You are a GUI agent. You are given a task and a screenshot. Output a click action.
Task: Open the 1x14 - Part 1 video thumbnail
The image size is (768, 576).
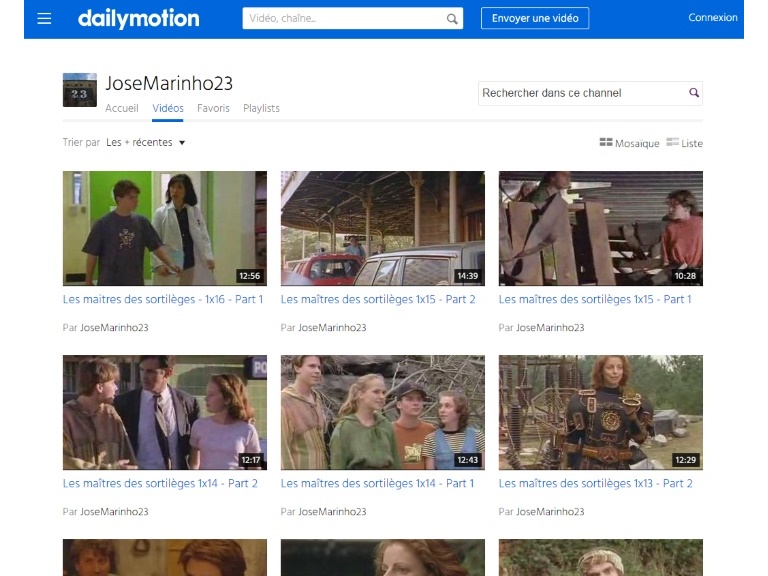coord(383,412)
